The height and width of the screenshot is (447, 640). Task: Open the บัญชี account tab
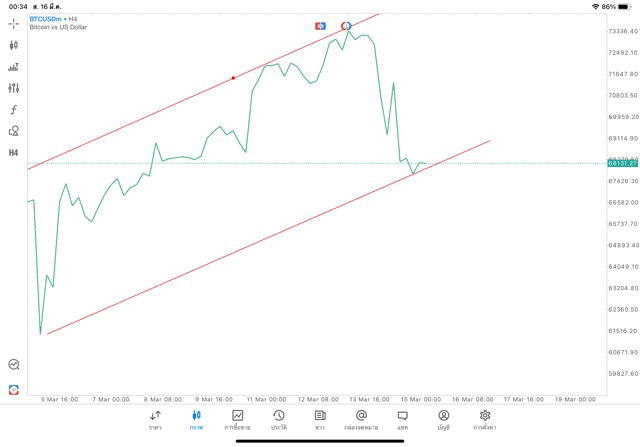pyautogui.click(x=443, y=420)
